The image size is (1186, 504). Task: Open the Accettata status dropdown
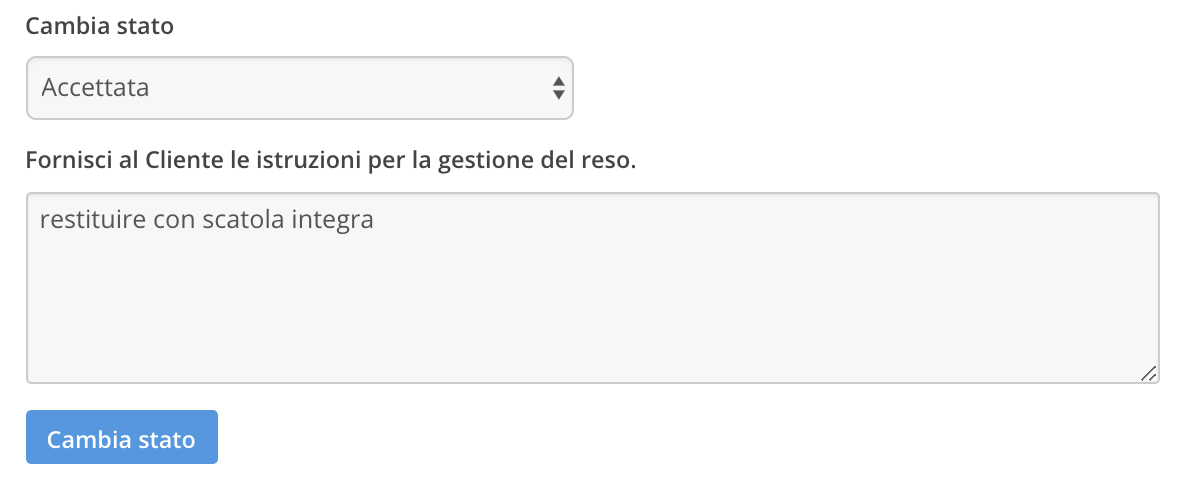[x=299, y=88]
